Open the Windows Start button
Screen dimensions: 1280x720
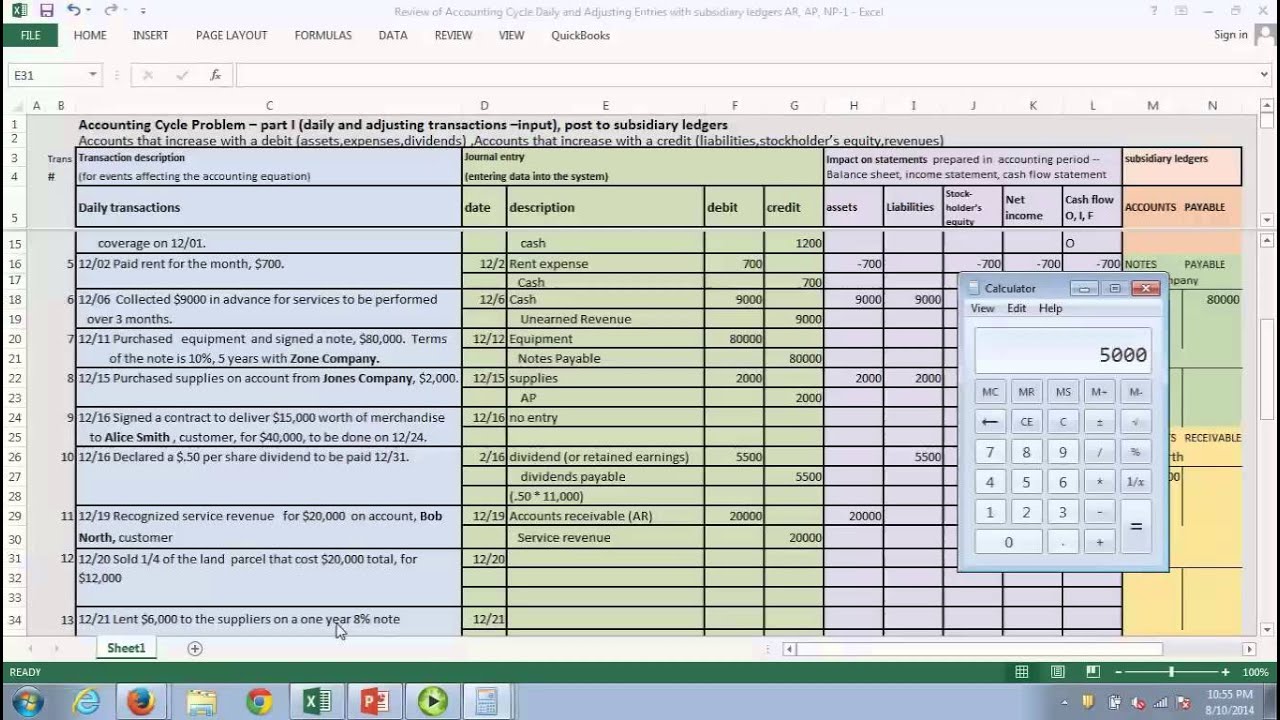coord(26,702)
